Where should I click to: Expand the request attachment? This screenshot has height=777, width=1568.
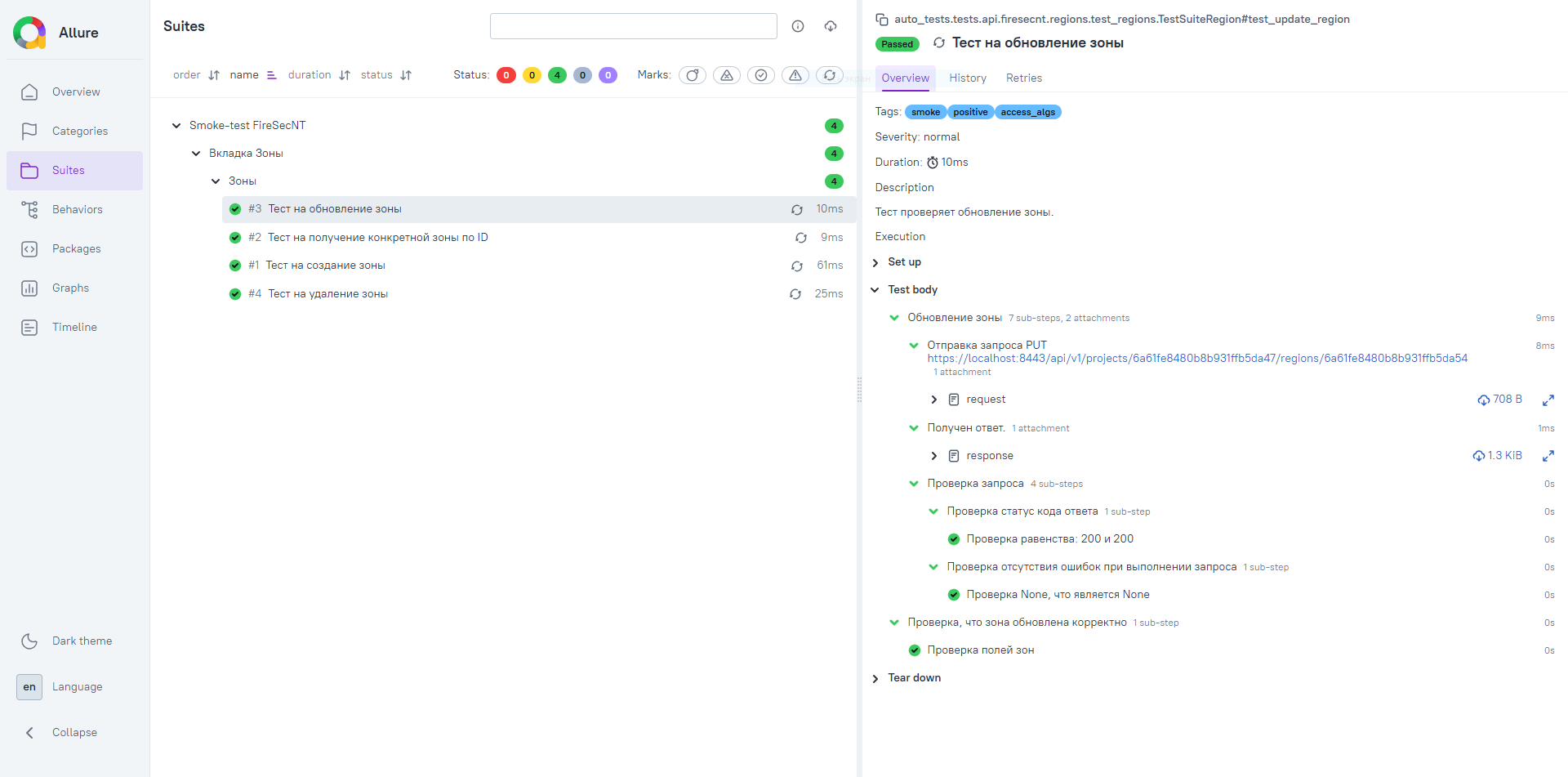click(x=934, y=400)
